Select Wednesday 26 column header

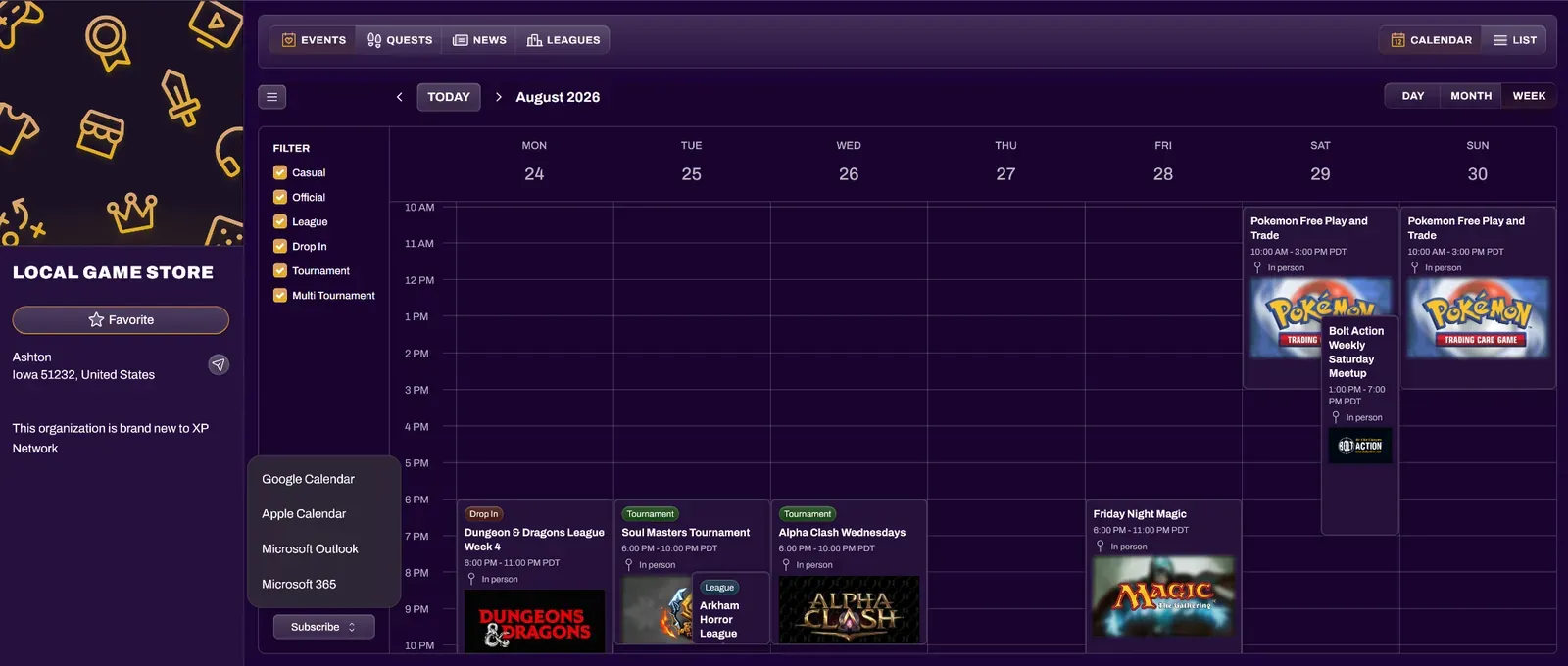[x=849, y=162]
